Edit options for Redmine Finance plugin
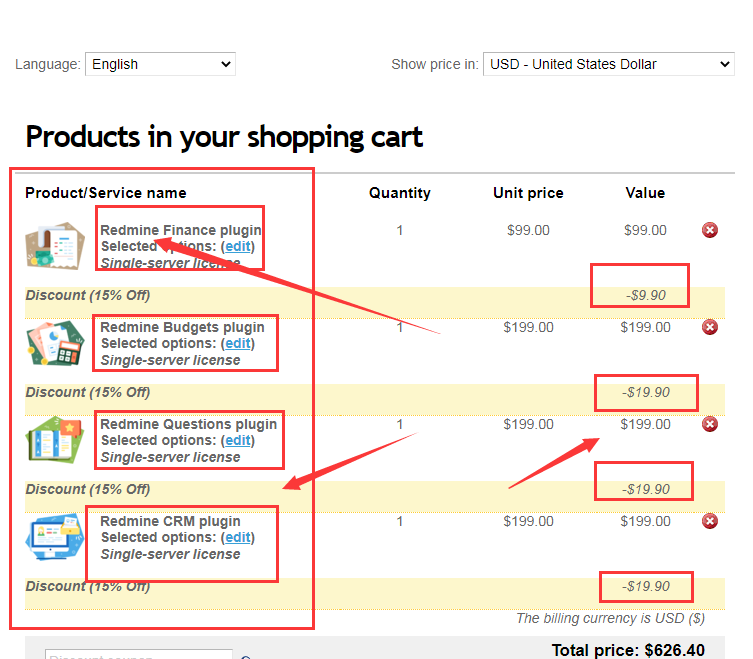The height and width of the screenshot is (659, 753). coord(238,246)
